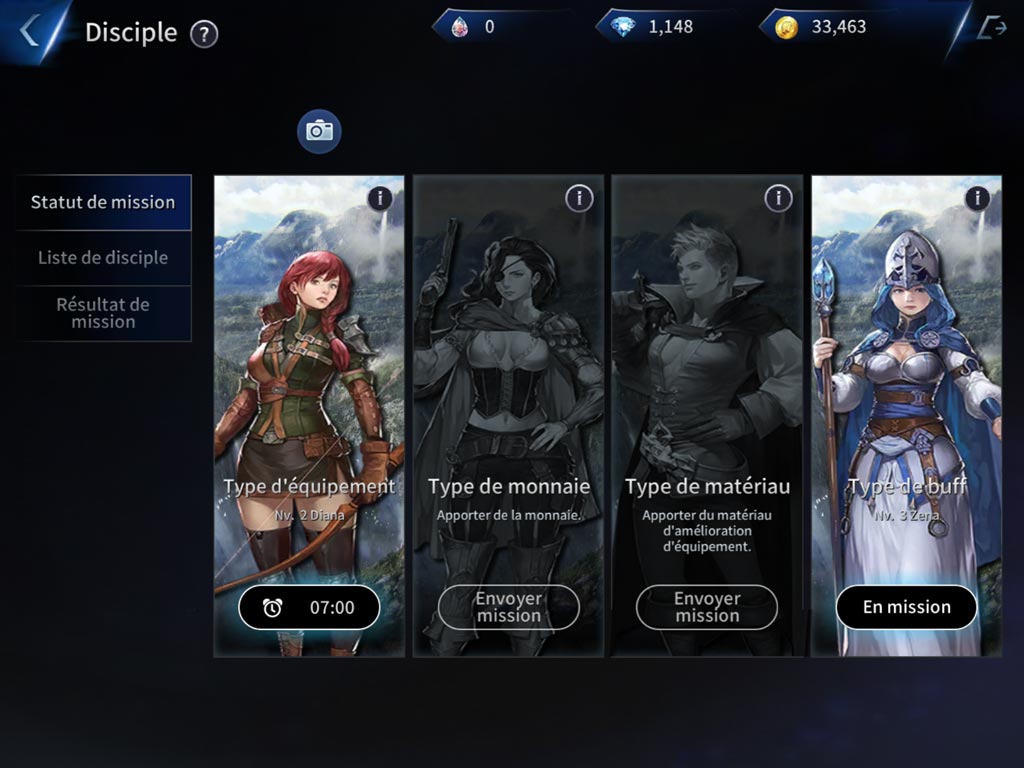
Task: Open info for the Type de matériau card
Action: (x=778, y=198)
